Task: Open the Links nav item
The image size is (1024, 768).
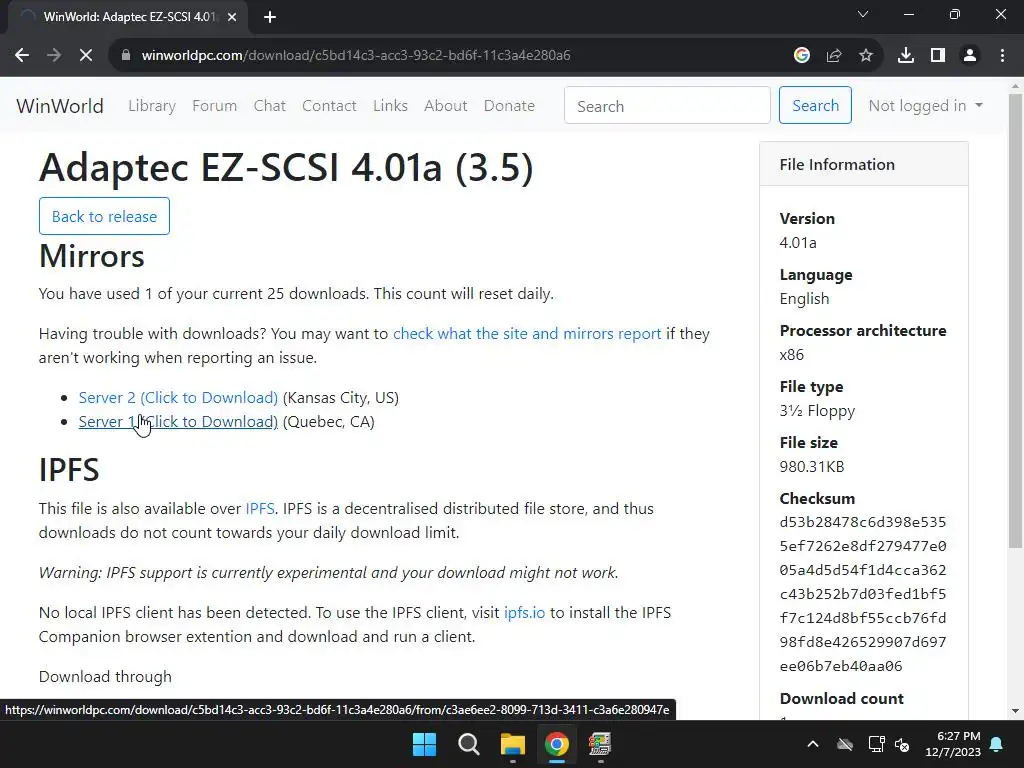Action: click(x=391, y=106)
